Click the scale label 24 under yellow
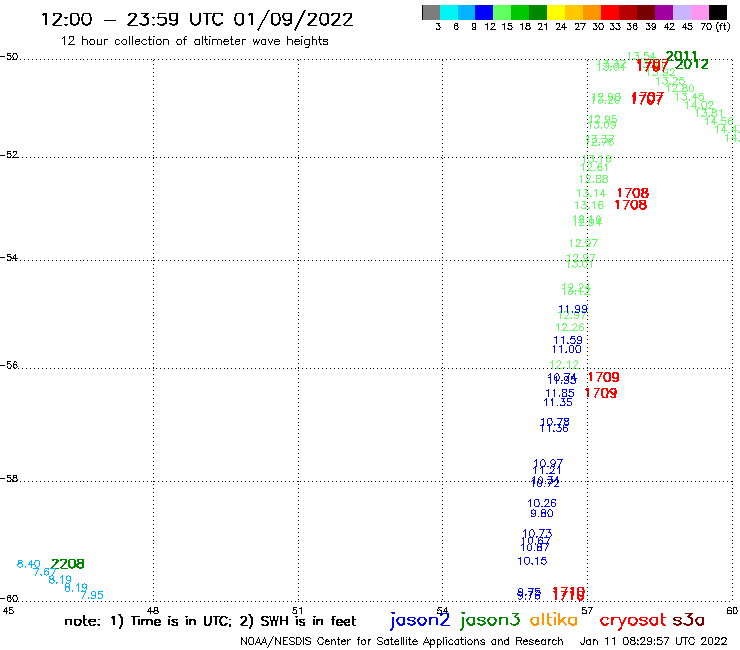Image resolution: width=740 pixels, height=650 pixels. 561,27
